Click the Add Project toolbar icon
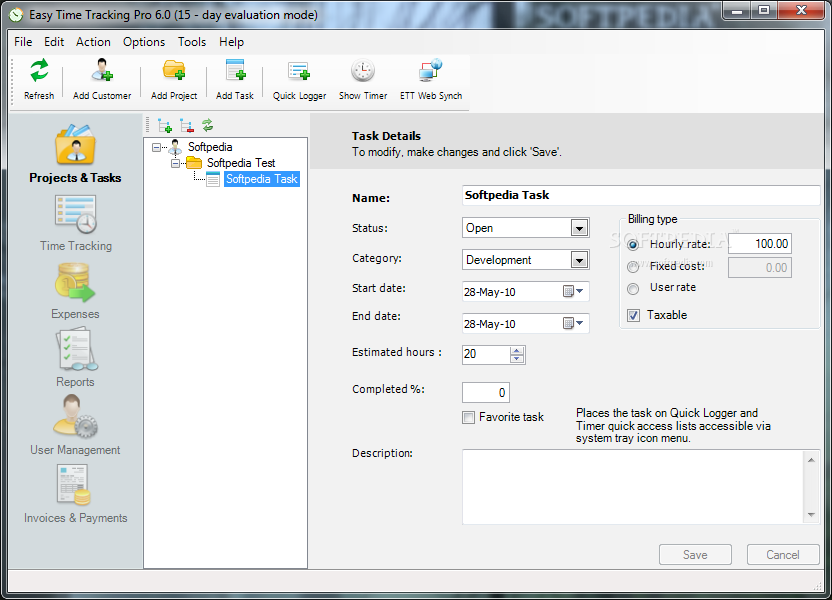Image resolution: width=832 pixels, height=600 pixels. [x=174, y=70]
